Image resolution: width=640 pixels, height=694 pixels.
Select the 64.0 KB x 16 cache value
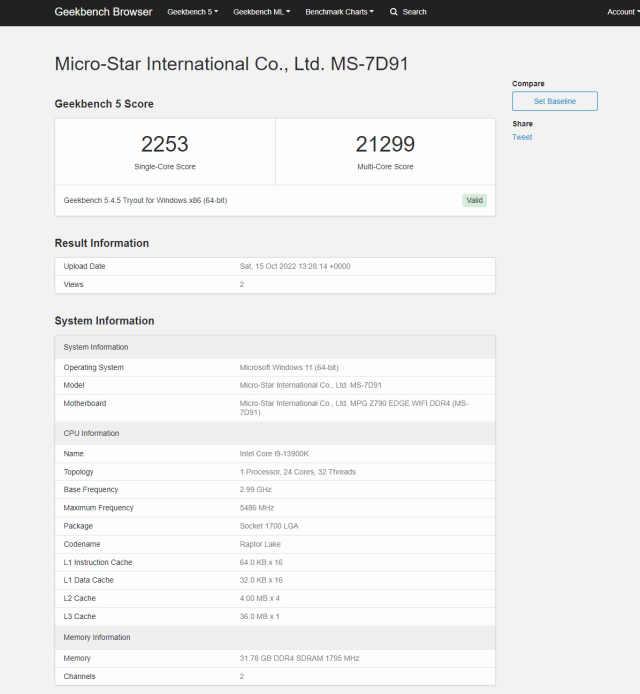[261, 563]
